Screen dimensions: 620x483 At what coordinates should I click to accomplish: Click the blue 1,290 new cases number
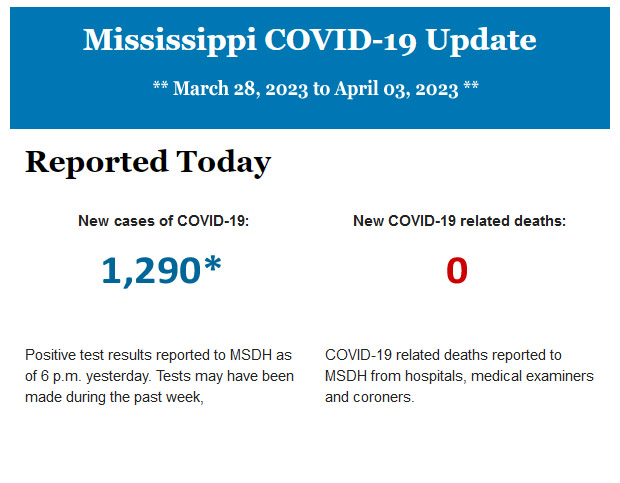click(x=150, y=271)
